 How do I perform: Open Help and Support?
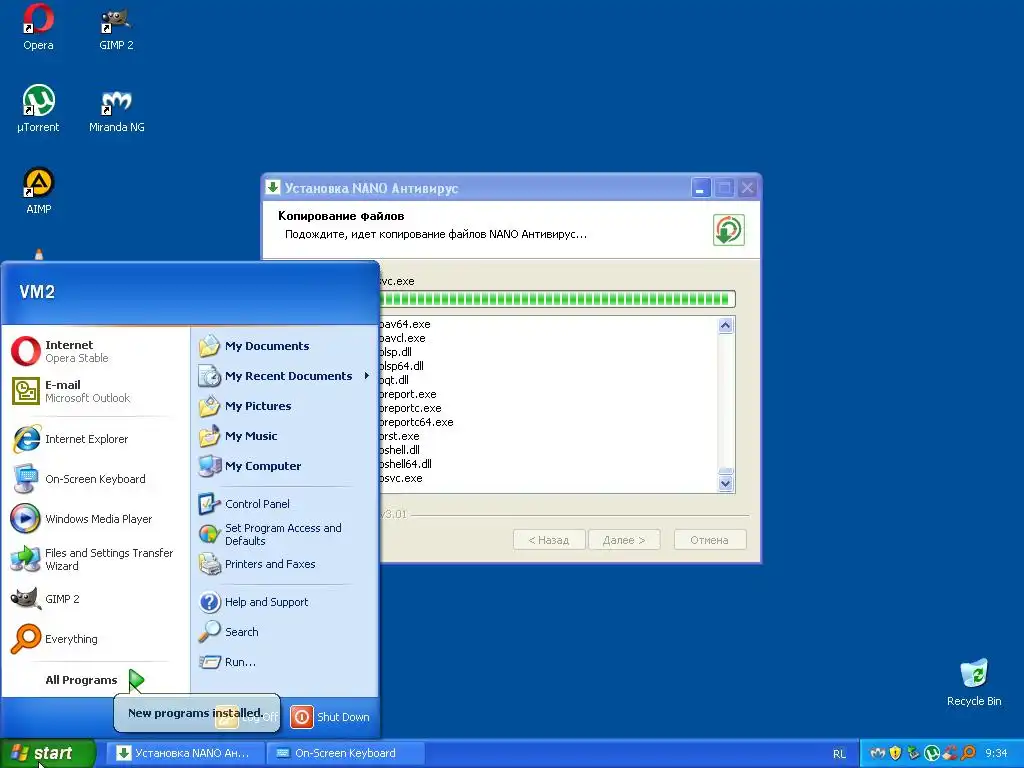coord(283,601)
